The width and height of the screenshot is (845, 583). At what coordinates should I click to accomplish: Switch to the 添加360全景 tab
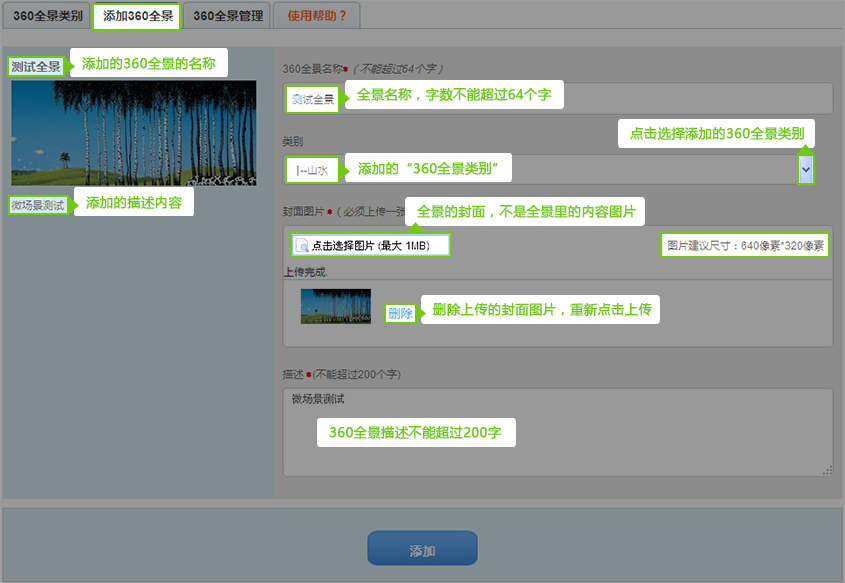[x=137, y=16]
